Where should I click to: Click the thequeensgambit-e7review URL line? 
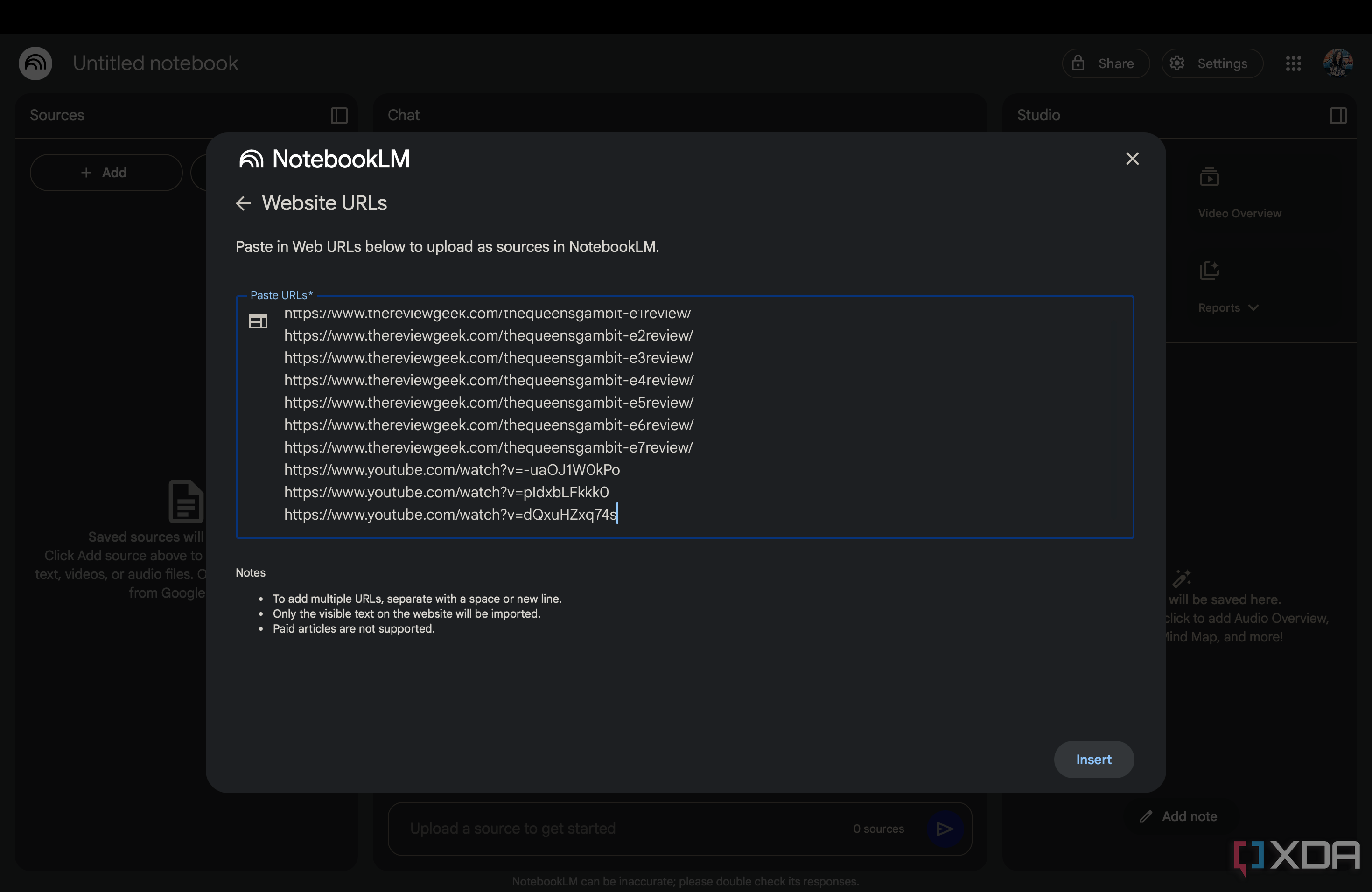point(488,448)
